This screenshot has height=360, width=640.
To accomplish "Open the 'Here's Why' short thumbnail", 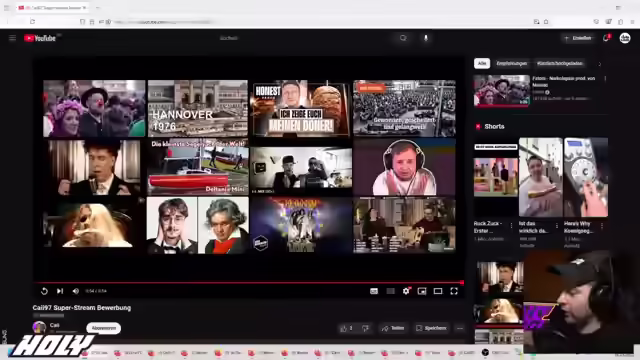I will [x=586, y=177].
